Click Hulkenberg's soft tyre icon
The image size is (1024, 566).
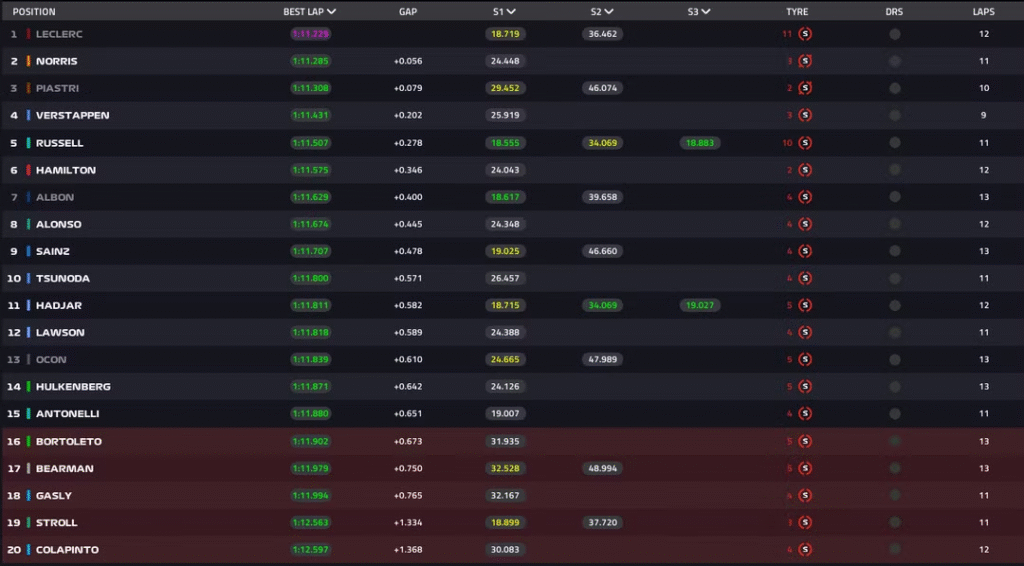coord(805,386)
